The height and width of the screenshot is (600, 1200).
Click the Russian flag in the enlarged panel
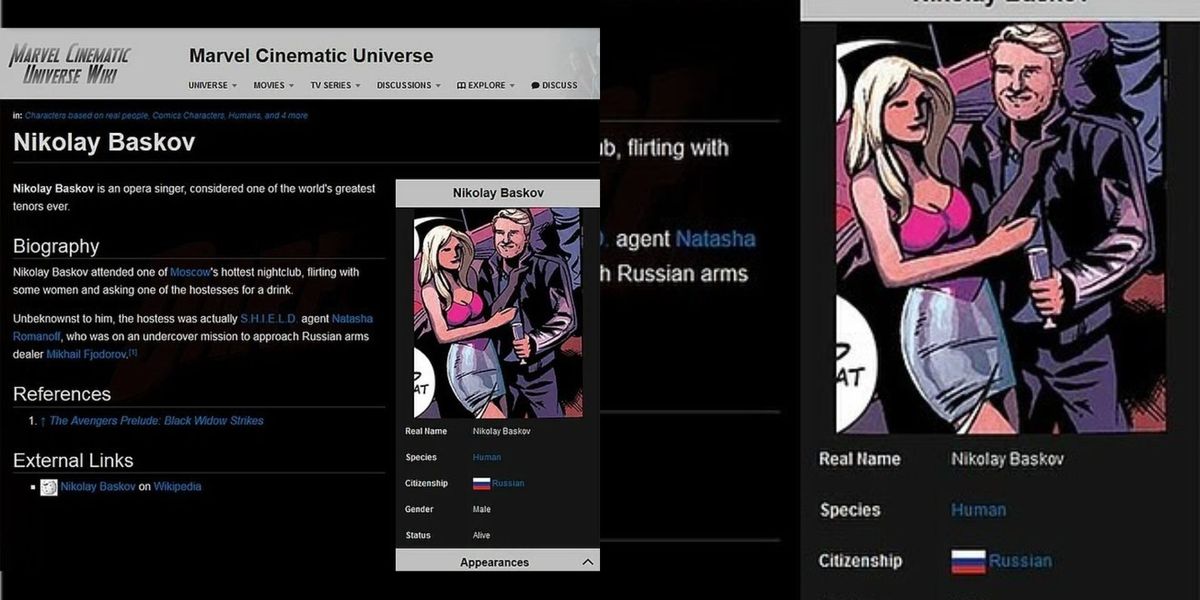pyautogui.click(x=967, y=561)
